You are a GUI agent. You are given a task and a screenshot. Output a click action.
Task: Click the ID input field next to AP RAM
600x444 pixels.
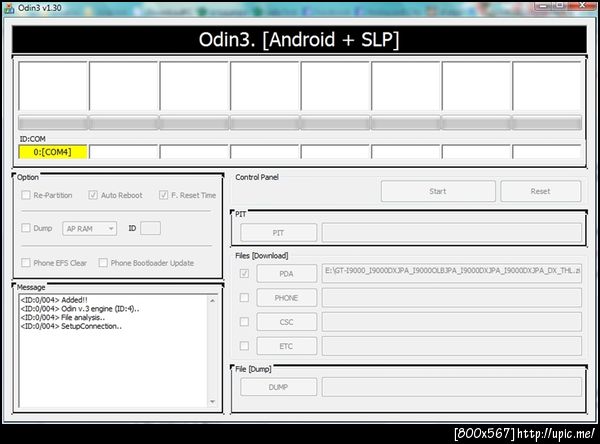click(x=150, y=228)
